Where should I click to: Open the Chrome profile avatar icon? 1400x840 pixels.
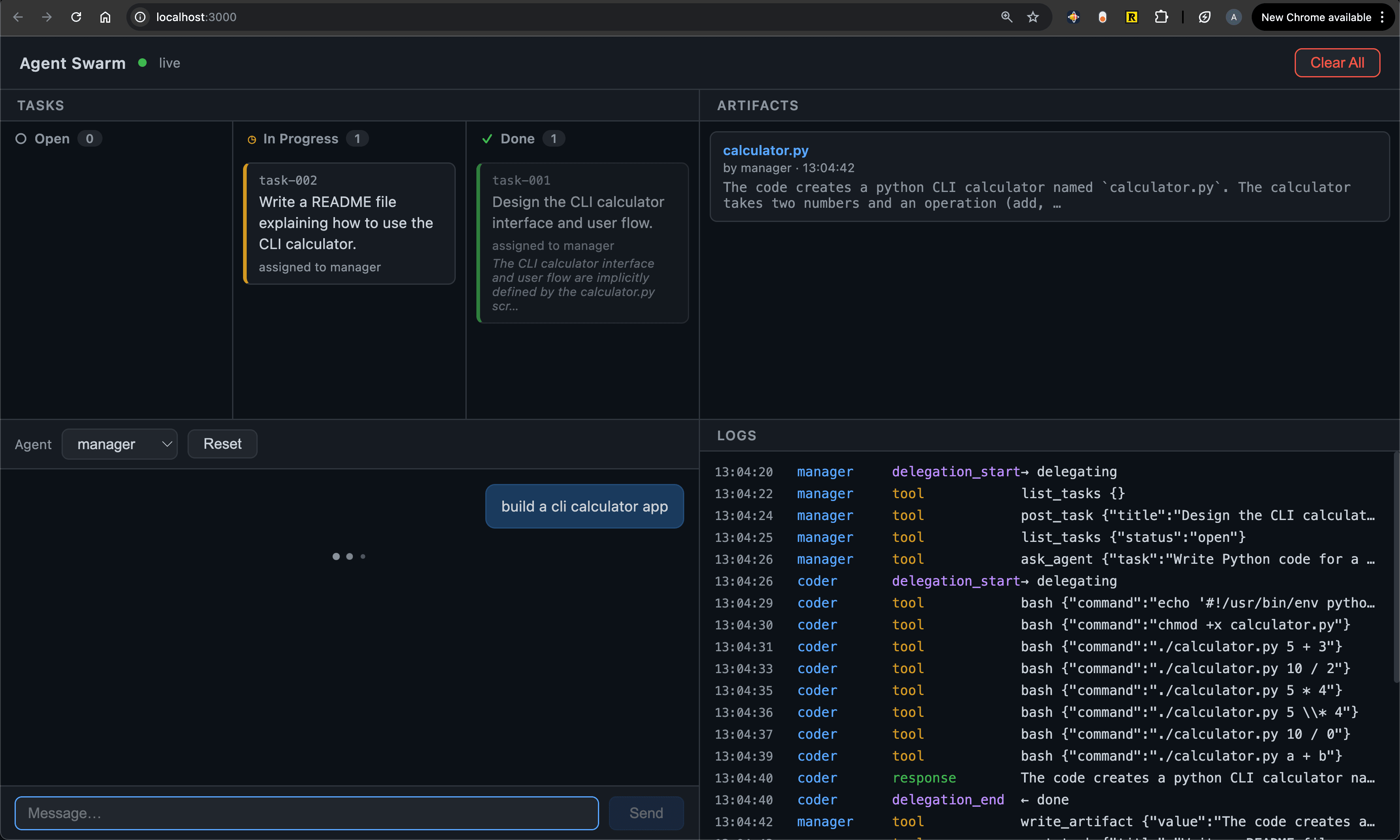point(1233,17)
